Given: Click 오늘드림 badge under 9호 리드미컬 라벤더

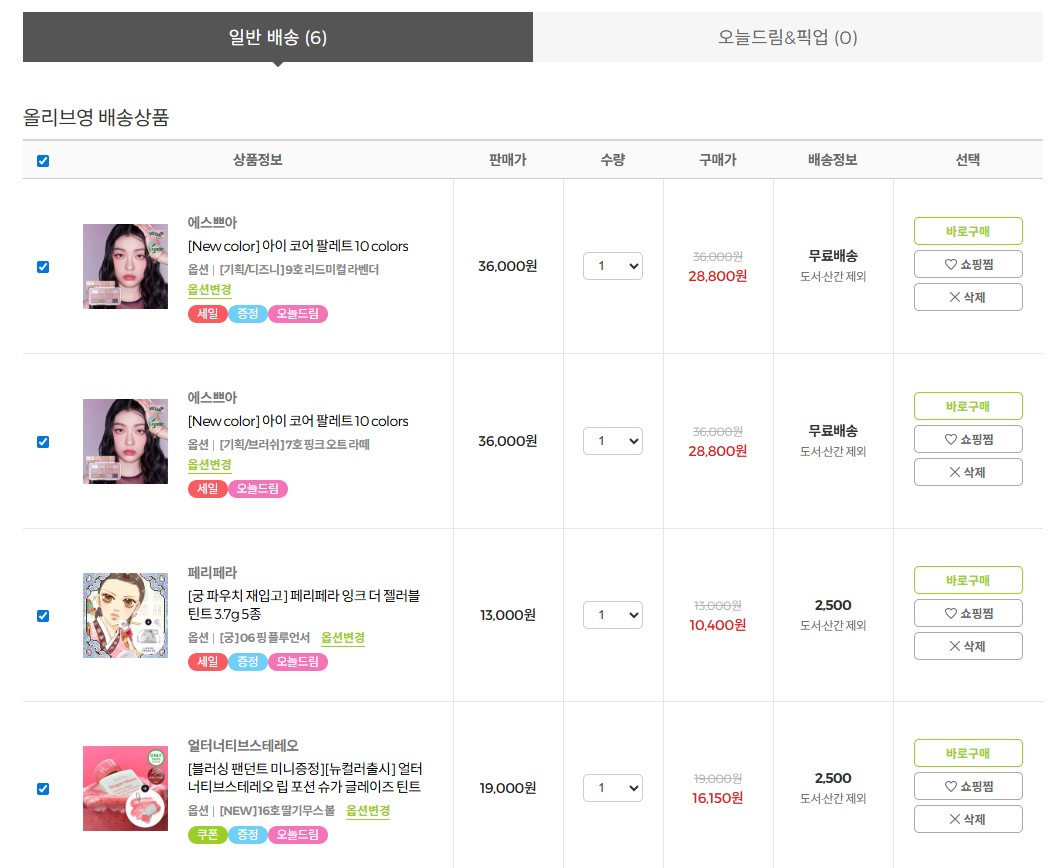Looking at the screenshot, I should (x=298, y=314).
